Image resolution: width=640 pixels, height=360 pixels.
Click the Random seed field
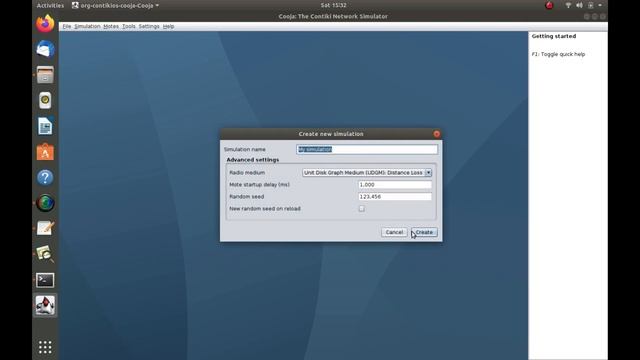(x=395, y=196)
